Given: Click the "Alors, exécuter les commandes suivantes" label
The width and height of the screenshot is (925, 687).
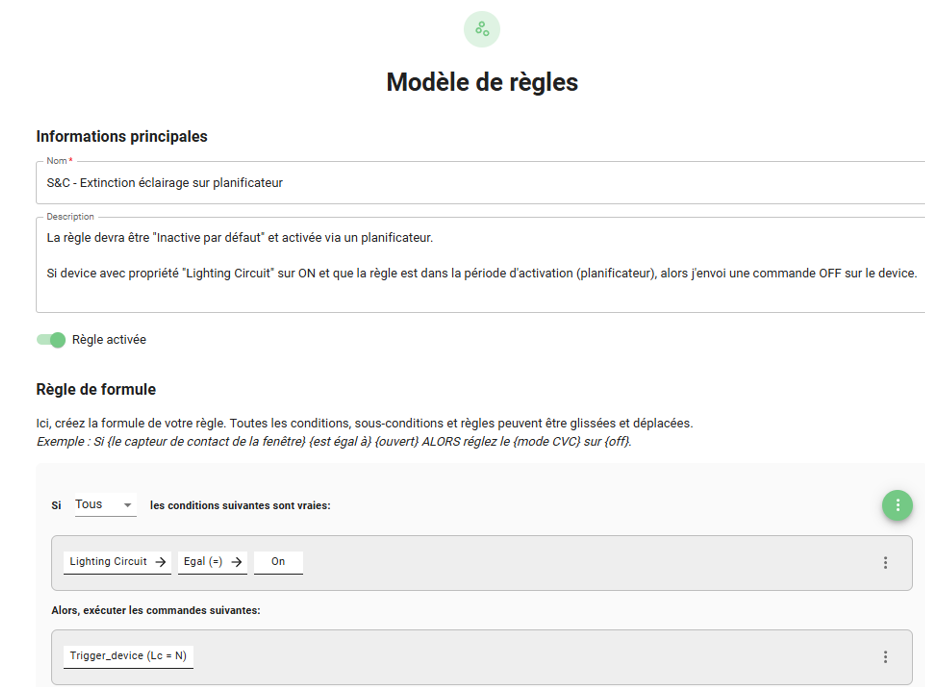Looking at the screenshot, I should (x=156, y=610).
